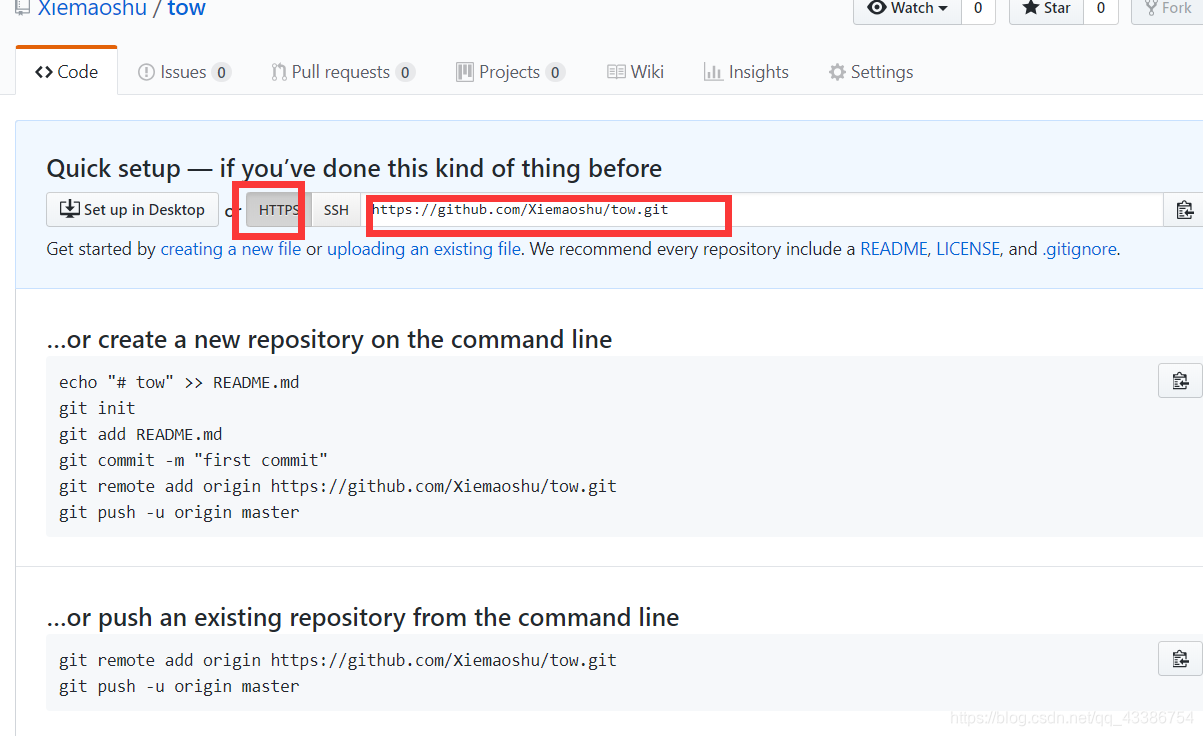Open Xiemaoshu owner profile link
The image size is (1203, 736).
90,9
